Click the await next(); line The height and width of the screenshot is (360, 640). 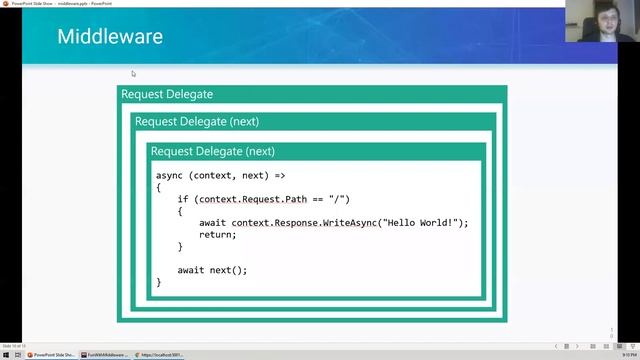pyautogui.click(x=212, y=270)
